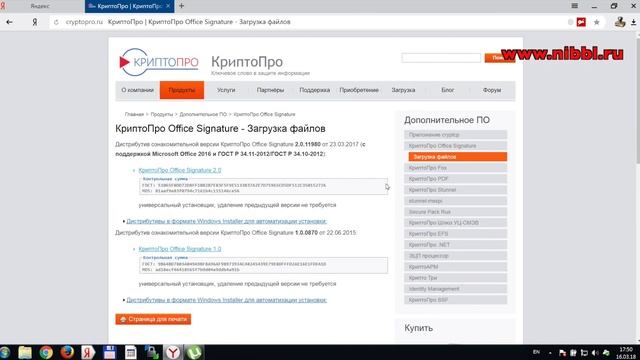
Task: Click the volume icon in system tray
Action: click(x=595, y=353)
